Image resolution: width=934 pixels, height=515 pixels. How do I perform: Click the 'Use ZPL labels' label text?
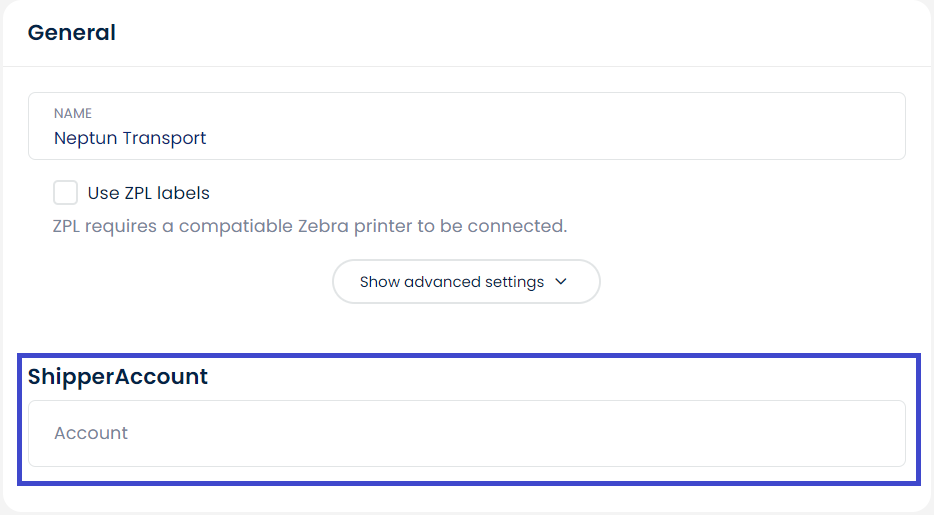point(149,193)
